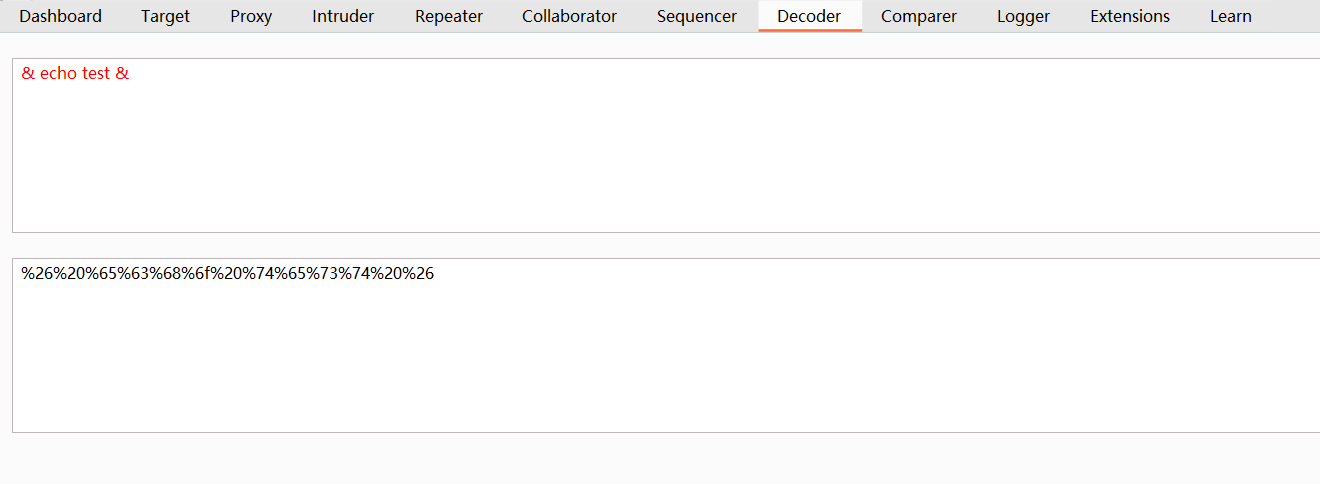Screen dimensions: 1320x484
Task: Switch to the Collaborator tab
Action: click(x=569, y=16)
